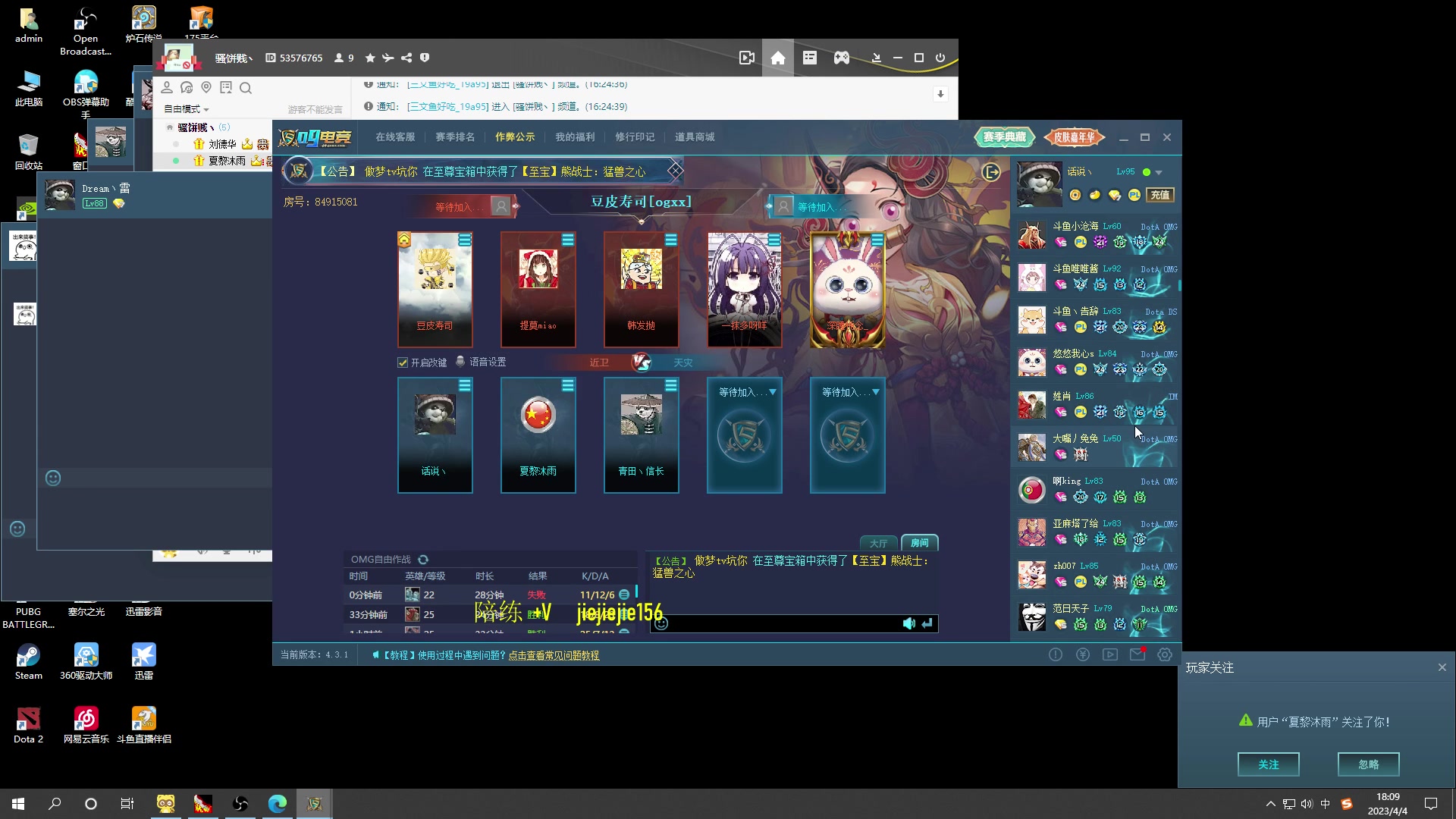Open the 点击查看常见问题教程 link
The width and height of the screenshot is (1456, 819).
[554, 655]
